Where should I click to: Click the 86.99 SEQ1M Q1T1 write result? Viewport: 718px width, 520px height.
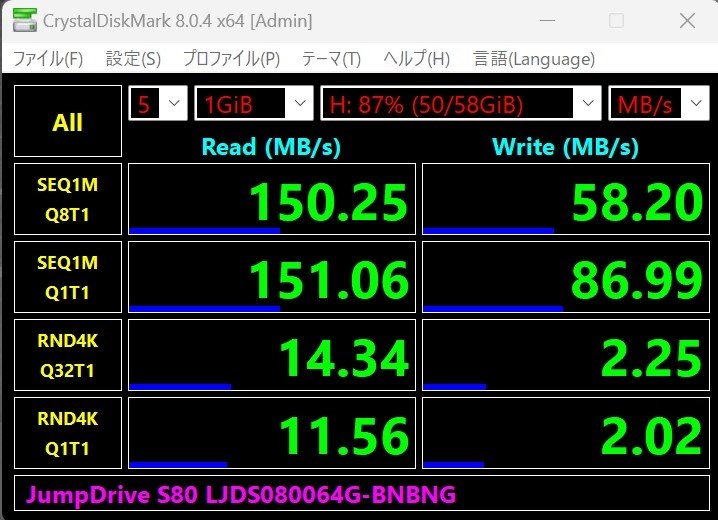click(566, 277)
